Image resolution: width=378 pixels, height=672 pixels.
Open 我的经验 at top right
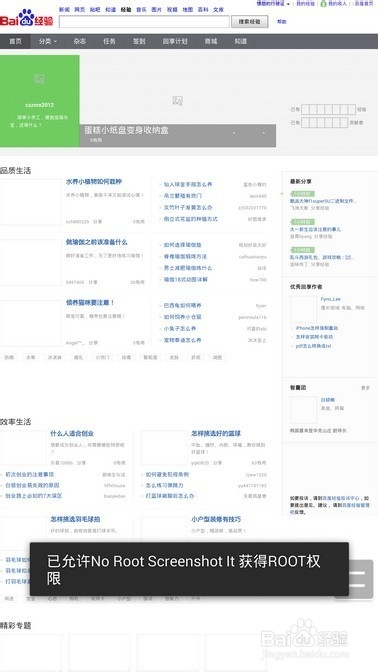point(305,3)
